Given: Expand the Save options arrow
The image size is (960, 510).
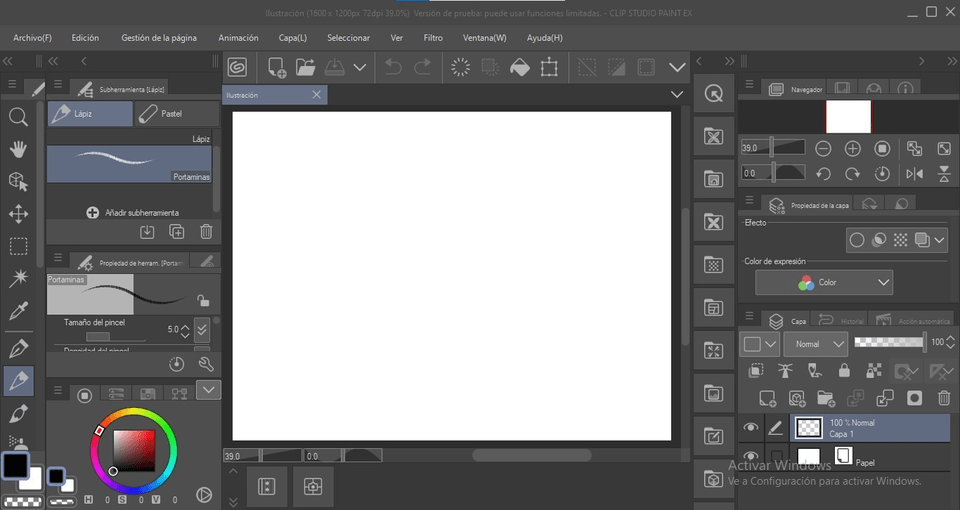Looking at the screenshot, I should pos(360,67).
